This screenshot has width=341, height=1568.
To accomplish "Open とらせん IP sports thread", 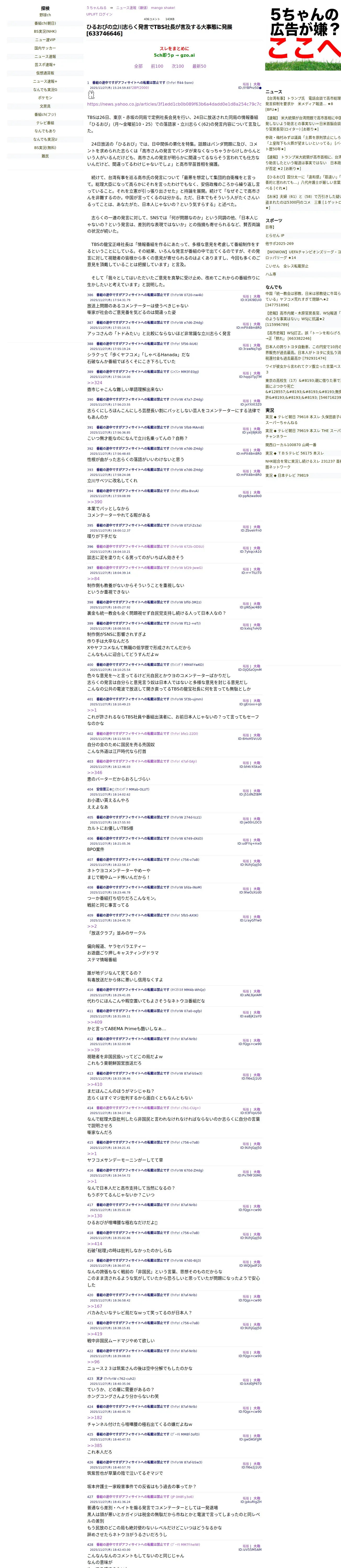I will tap(275, 235).
